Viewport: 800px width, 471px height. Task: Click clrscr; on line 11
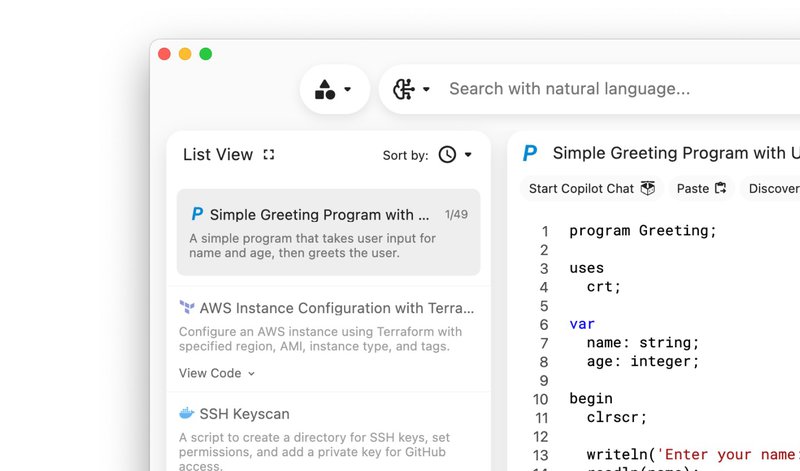617,417
